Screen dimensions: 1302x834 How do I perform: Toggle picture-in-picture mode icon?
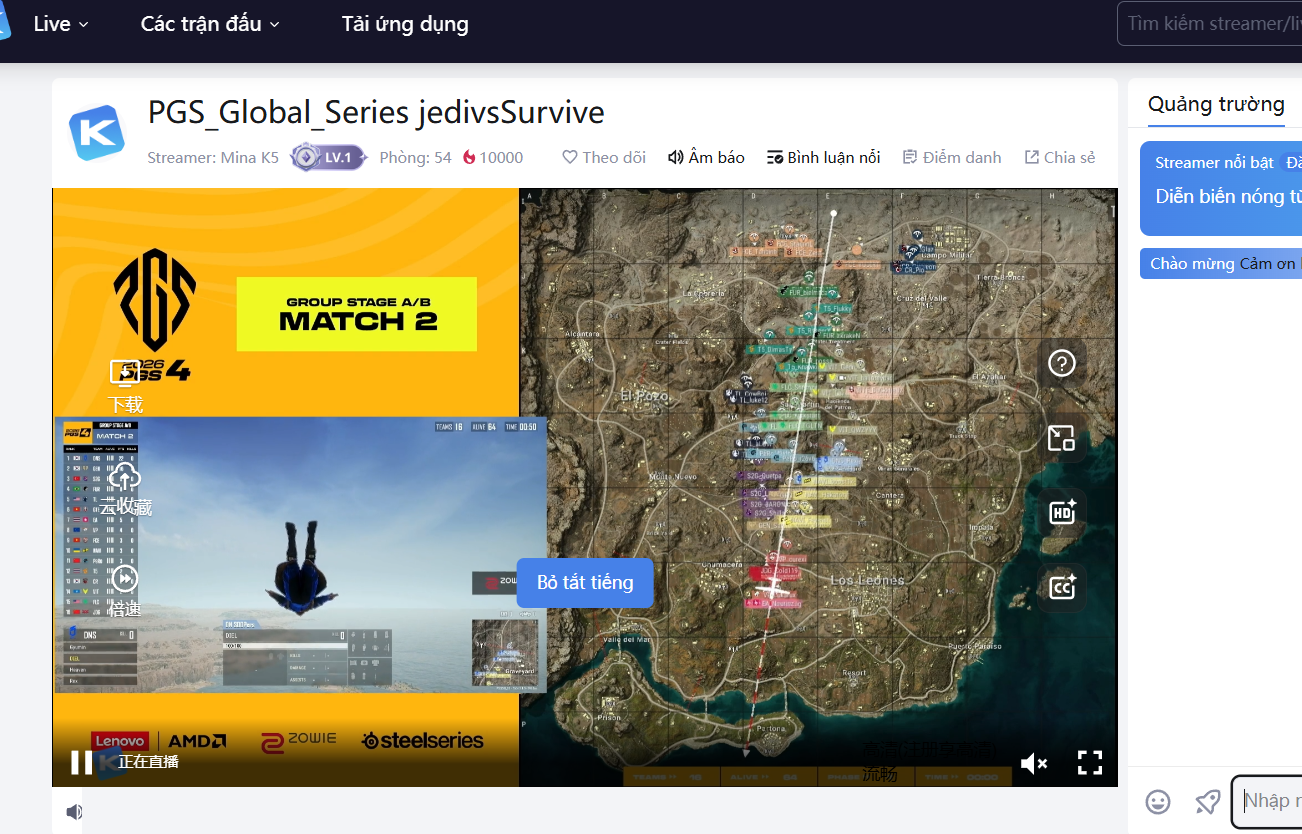click(1061, 437)
